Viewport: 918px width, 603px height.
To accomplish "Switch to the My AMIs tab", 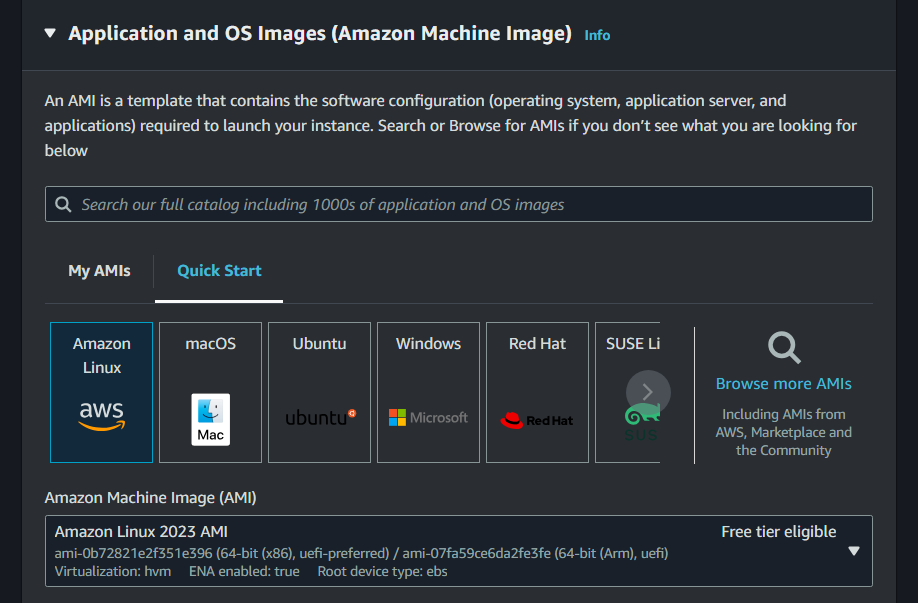I will coord(100,270).
